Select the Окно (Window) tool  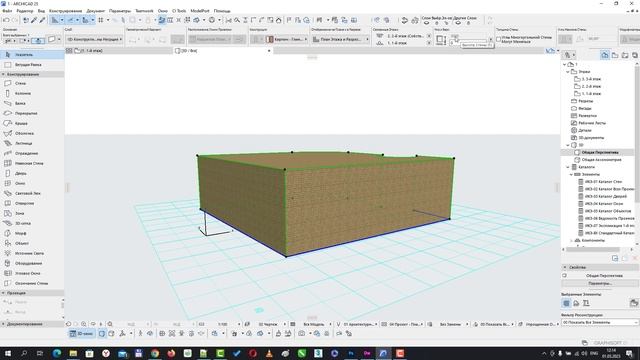20,183
